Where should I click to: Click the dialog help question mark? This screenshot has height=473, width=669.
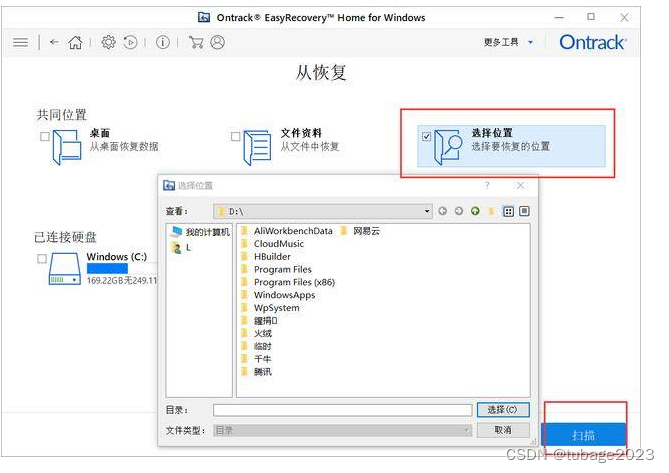(487, 185)
